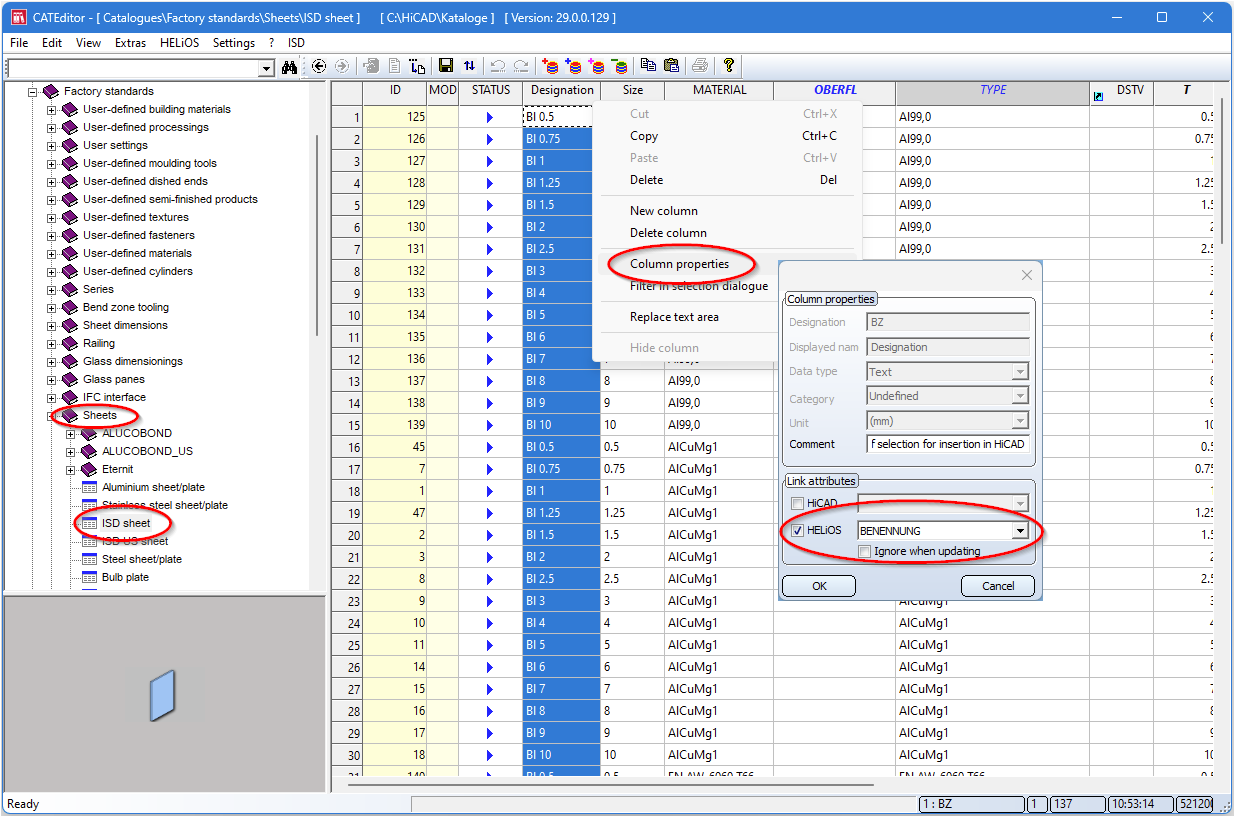Expand the ALUCOBOND tree node
Screen dimensions: 1234x816
pos(71,434)
